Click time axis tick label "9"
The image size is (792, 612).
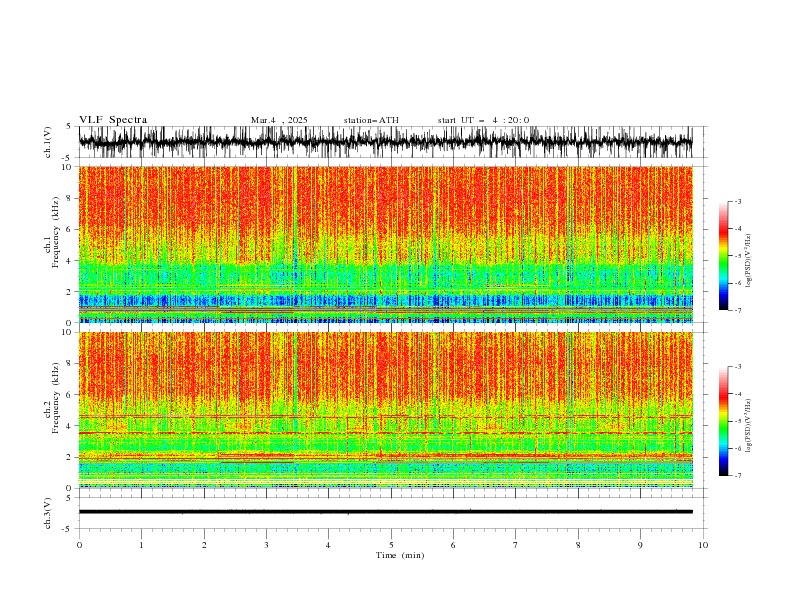640,545
